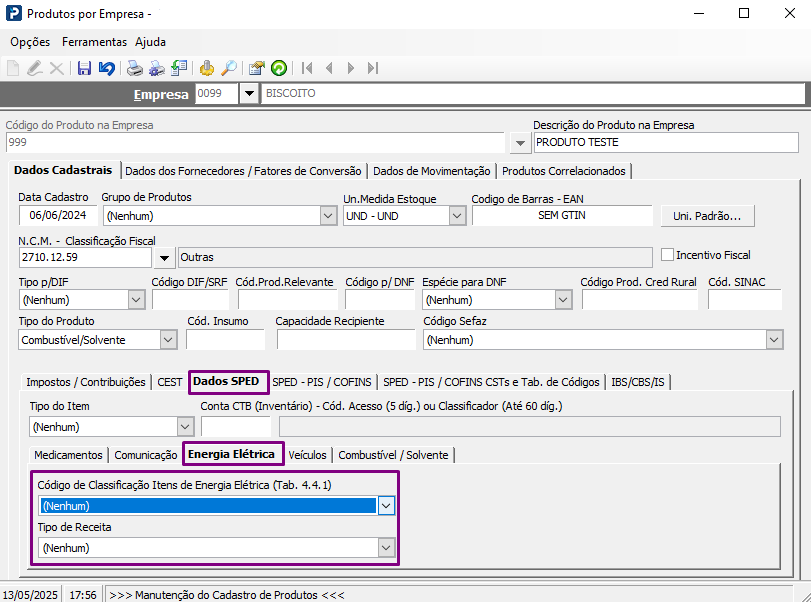
Task: Expand Código Sefaz dropdown
Action: point(774,340)
